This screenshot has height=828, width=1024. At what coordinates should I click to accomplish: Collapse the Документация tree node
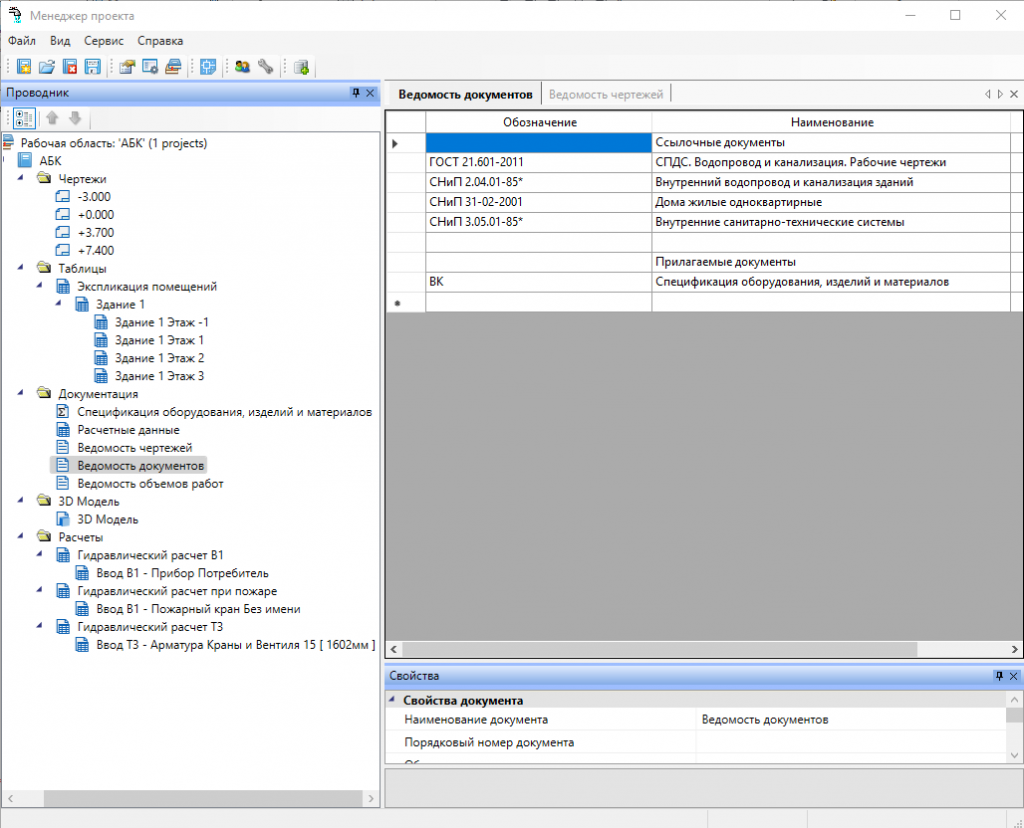pos(22,394)
